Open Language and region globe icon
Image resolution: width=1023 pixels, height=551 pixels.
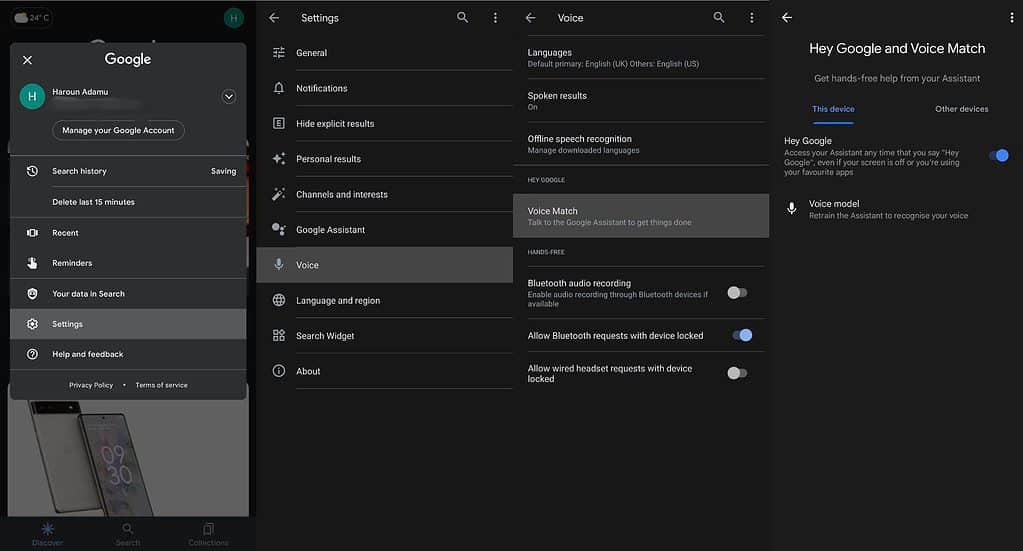pyautogui.click(x=279, y=300)
